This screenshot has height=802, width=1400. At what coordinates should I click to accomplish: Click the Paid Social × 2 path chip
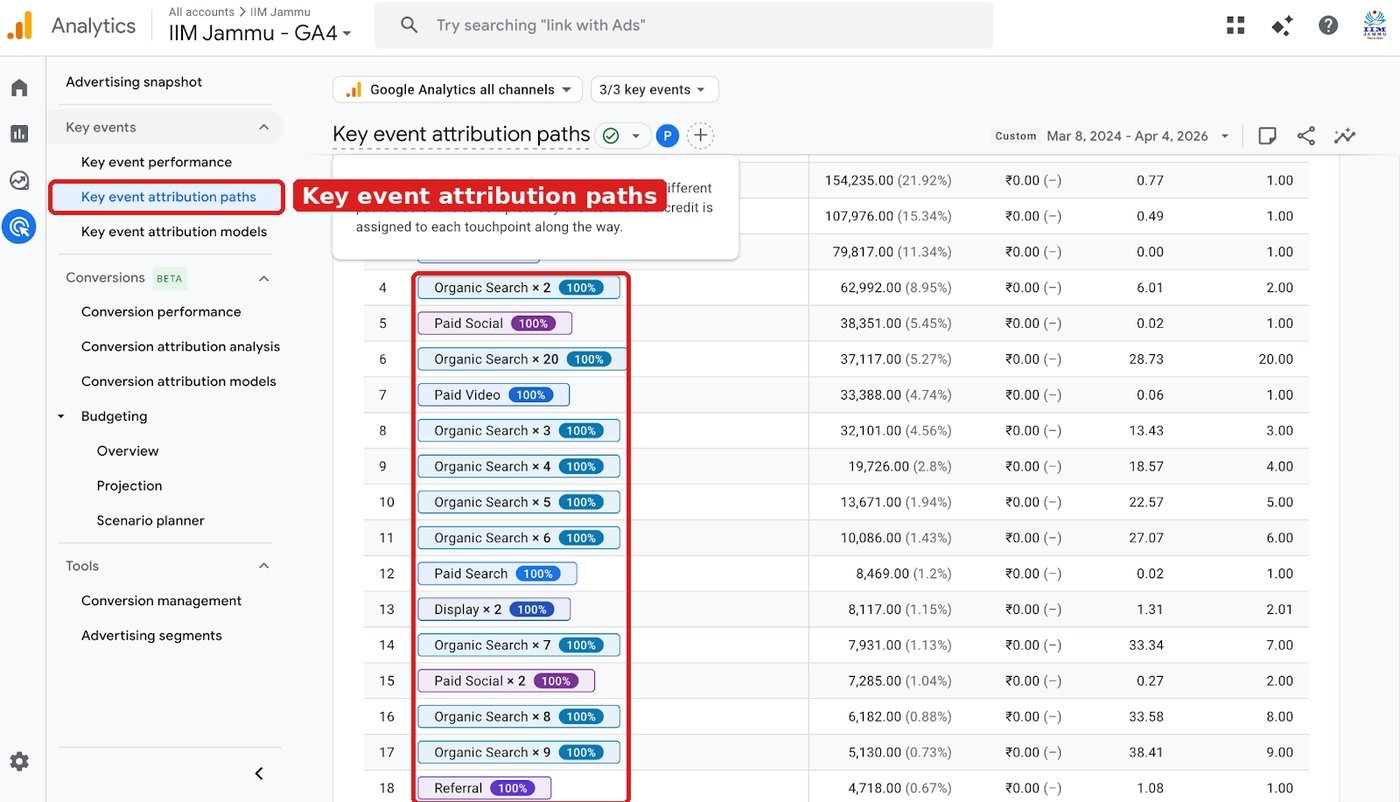click(506, 681)
